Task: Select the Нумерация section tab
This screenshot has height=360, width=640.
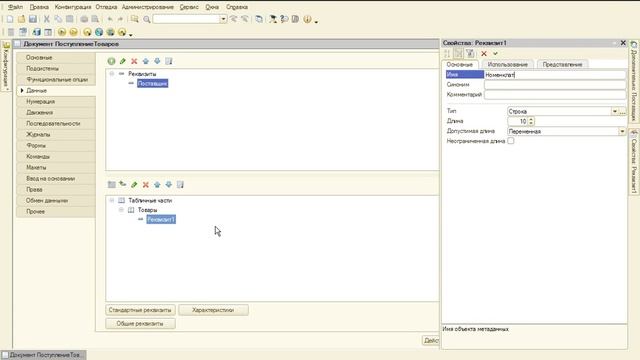Action: tap(56, 102)
